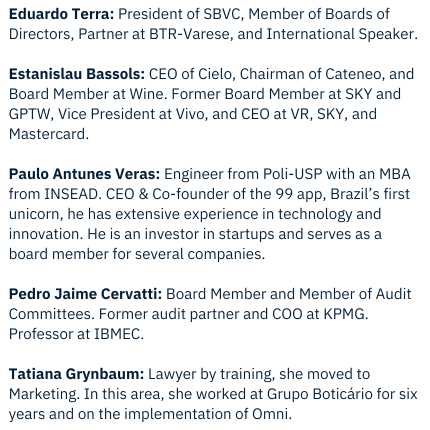Screen dimensions: 430x430
Task: Click the word Mastercard
Action: (x=47, y=134)
